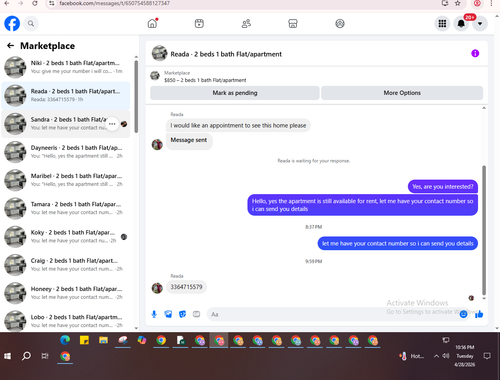
Task: Open Tamara conversation row
Action: 66,208
